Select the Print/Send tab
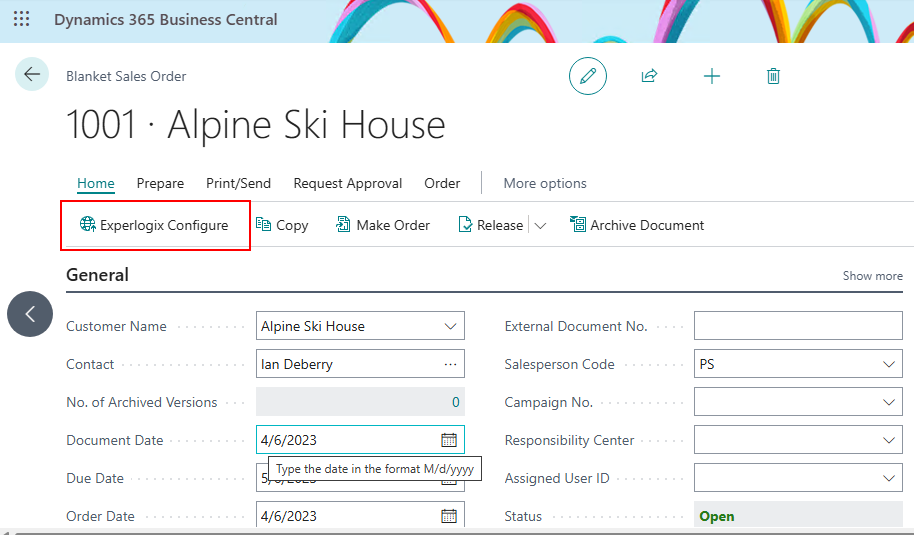The width and height of the screenshot is (914, 535). click(x=238, y=183)
